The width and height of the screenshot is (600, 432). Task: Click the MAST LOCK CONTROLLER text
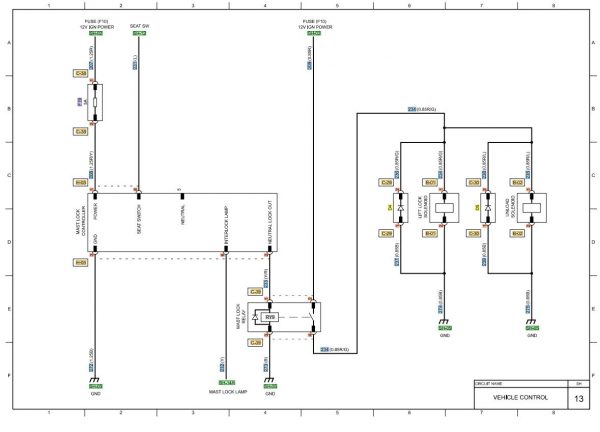(x=80, y=220)
